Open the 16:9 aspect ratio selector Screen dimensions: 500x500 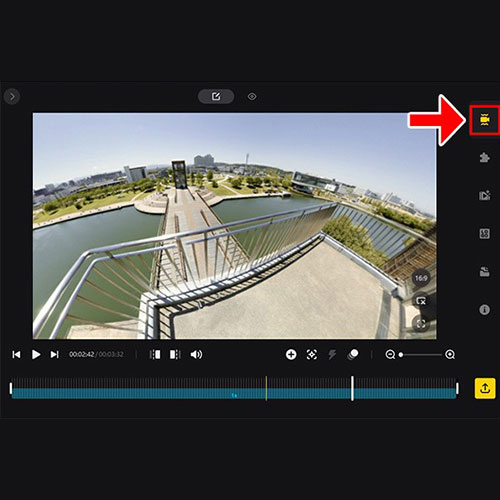(421, 278)
